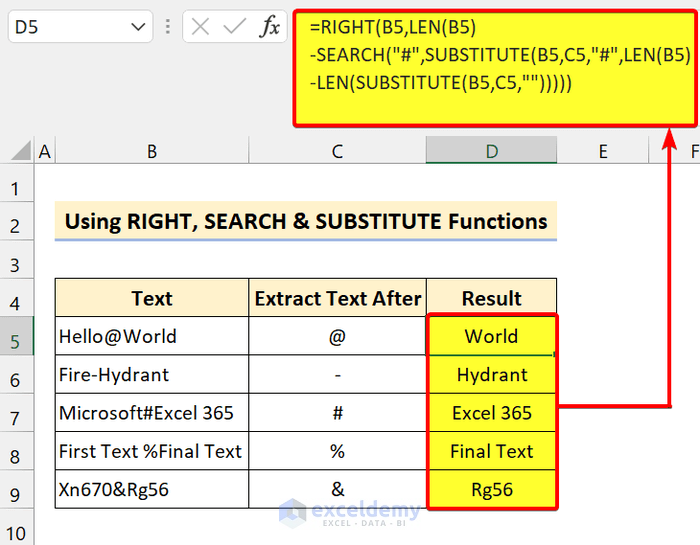The image size is (700, 545).
Task: Select the '&' delimiter cell in row 9
Action: 338,489
